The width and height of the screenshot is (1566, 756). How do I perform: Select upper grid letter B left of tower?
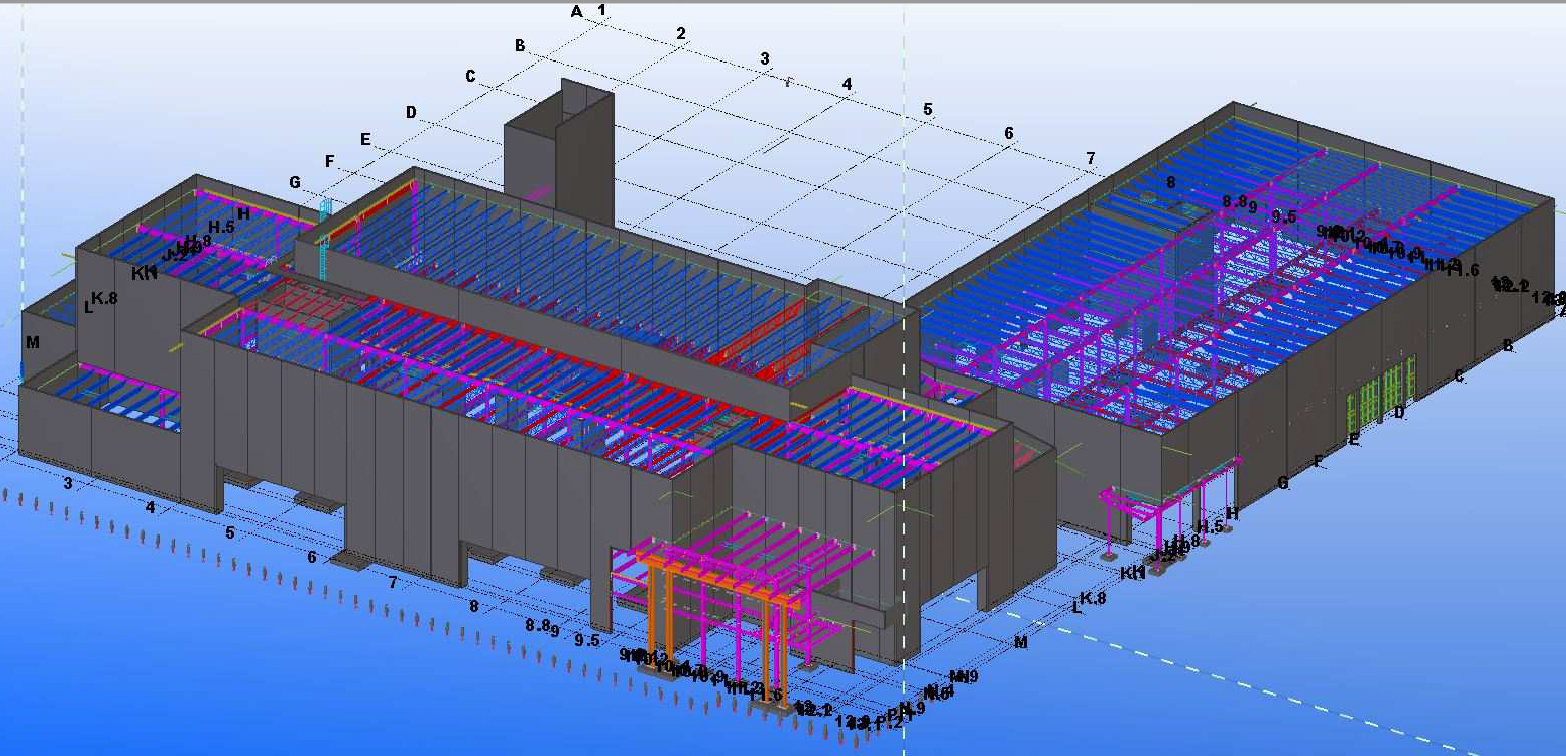click(x=520, y=45)
